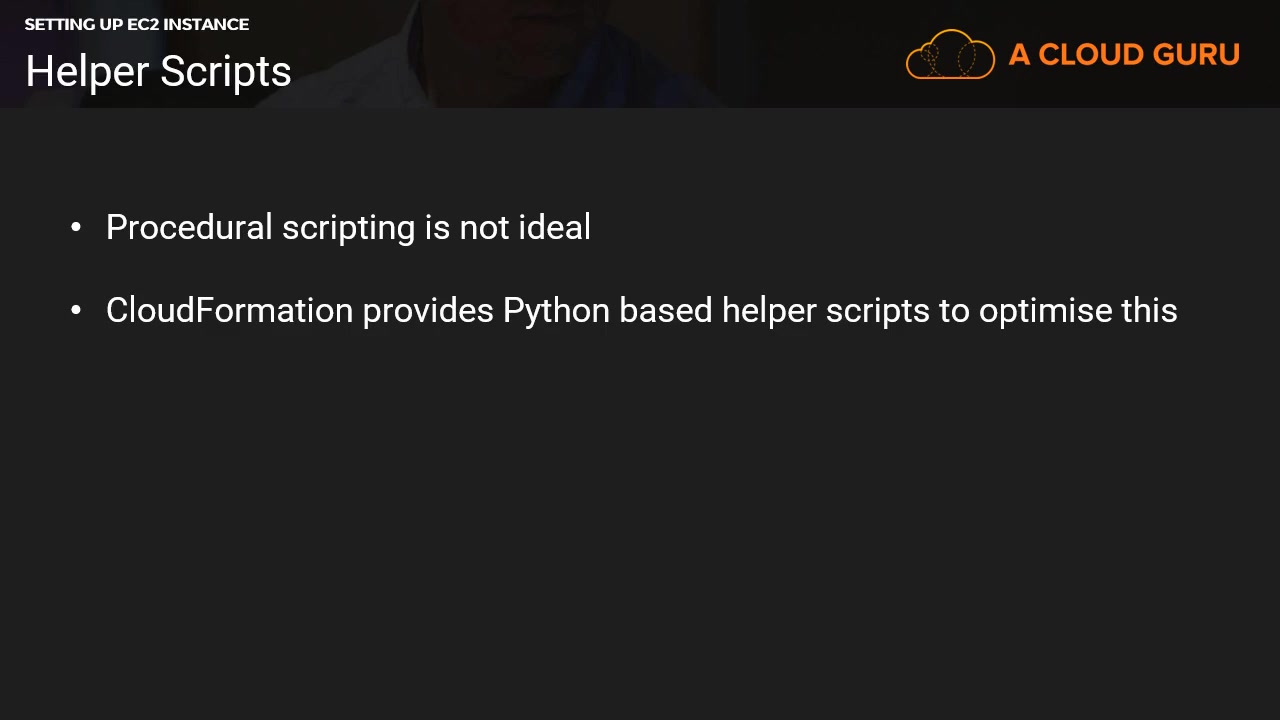Select the Helper Scripts slide title
The width and height of the screenshot is (1280, 720).
tap(158, 72)
